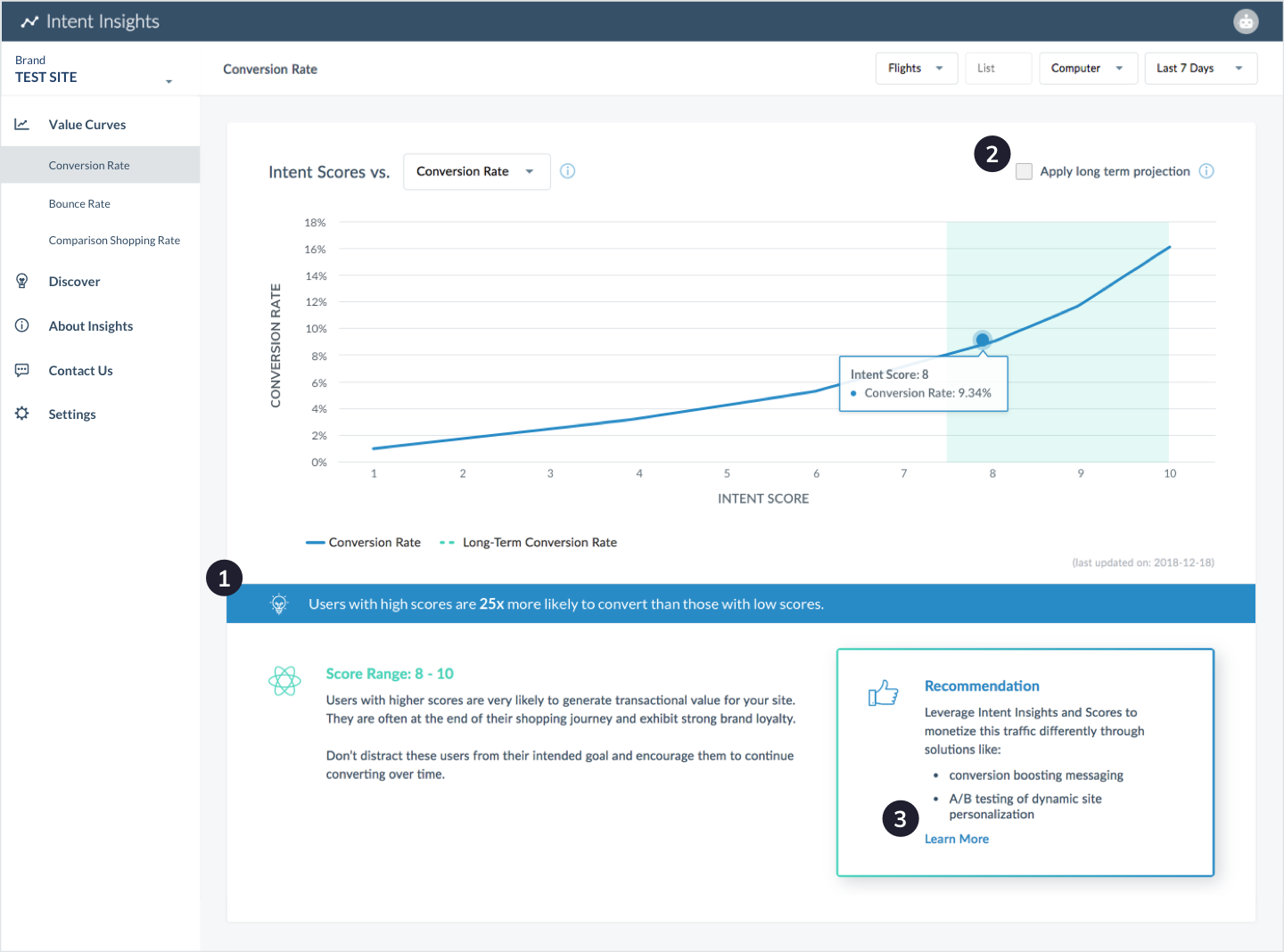Viewport: 1284px width, 952px height.
Task: Open Comparison Shopping Rate in sidebar
Action: [114, 241]
